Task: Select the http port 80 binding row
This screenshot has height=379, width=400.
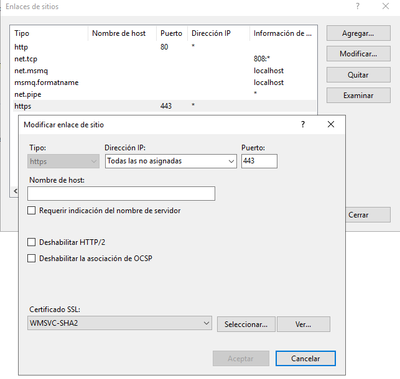Action: click(164, 47)
